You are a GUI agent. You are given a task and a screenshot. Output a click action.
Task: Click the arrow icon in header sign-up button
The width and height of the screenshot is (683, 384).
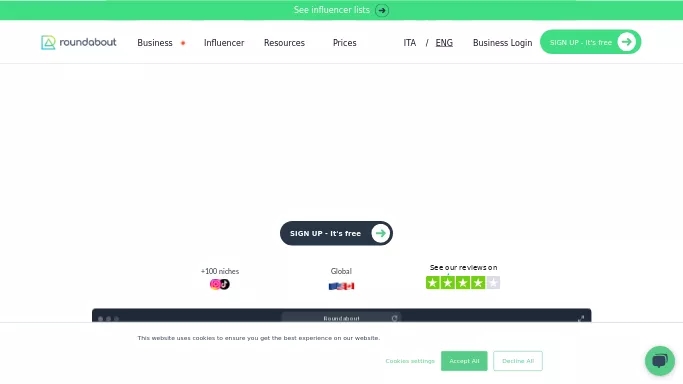tap(626, 42)
